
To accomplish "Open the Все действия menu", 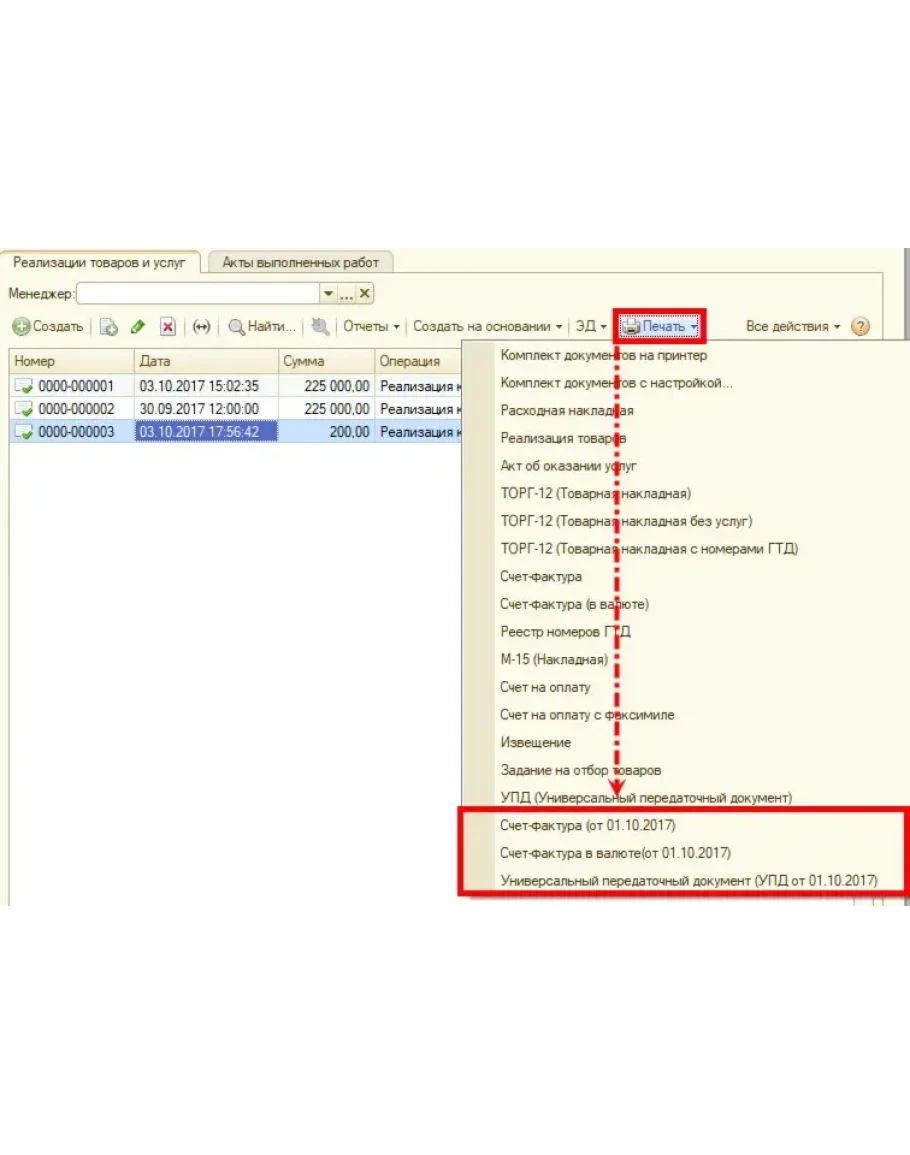I will click(x=793, y=327).
